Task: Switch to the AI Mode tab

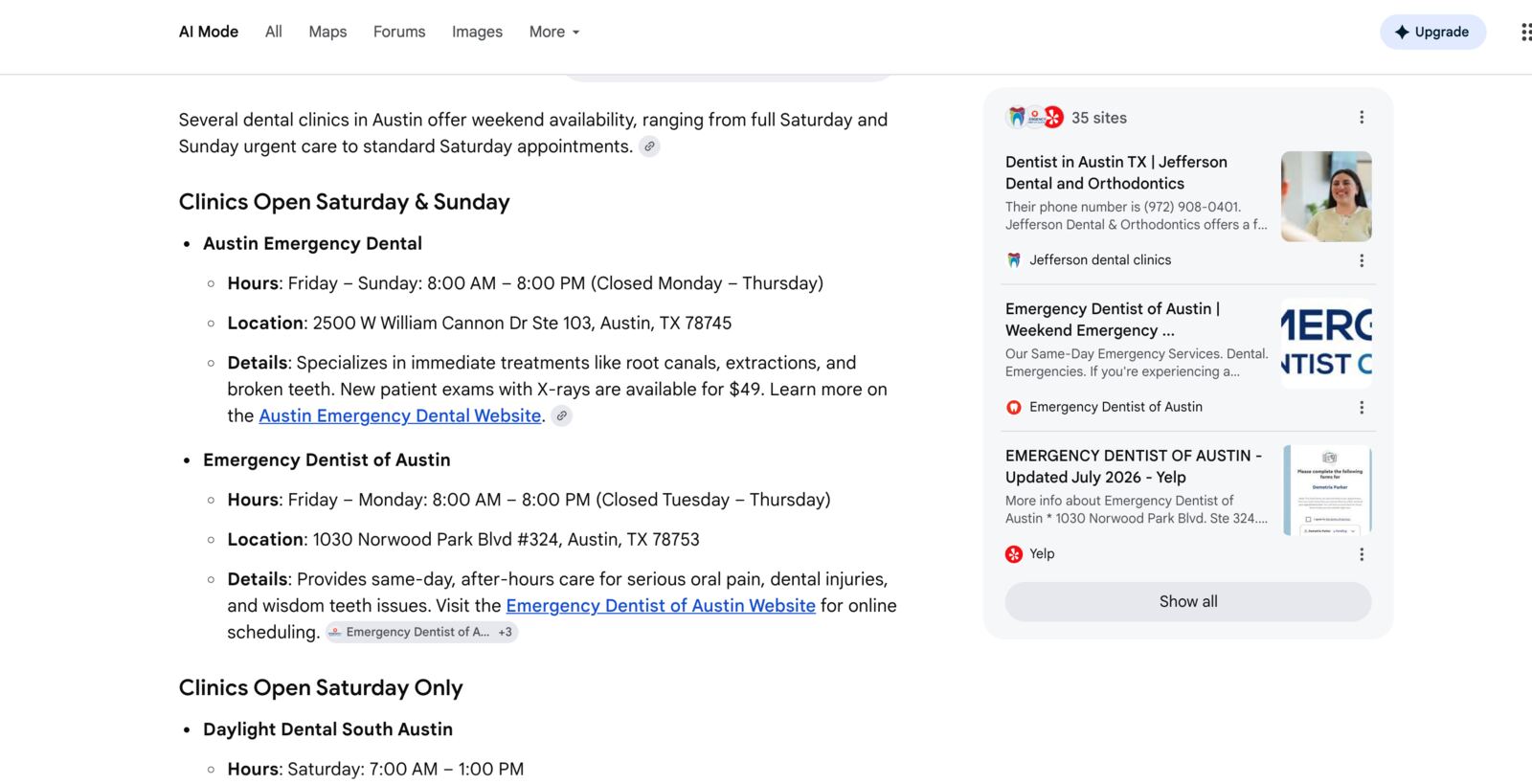Action: pyautogui.click(x=209, y=32)
